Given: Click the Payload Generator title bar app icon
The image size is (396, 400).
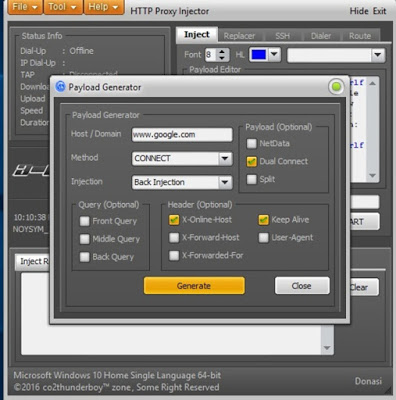Looking at the screenshot, I should [x=60, y=87].
